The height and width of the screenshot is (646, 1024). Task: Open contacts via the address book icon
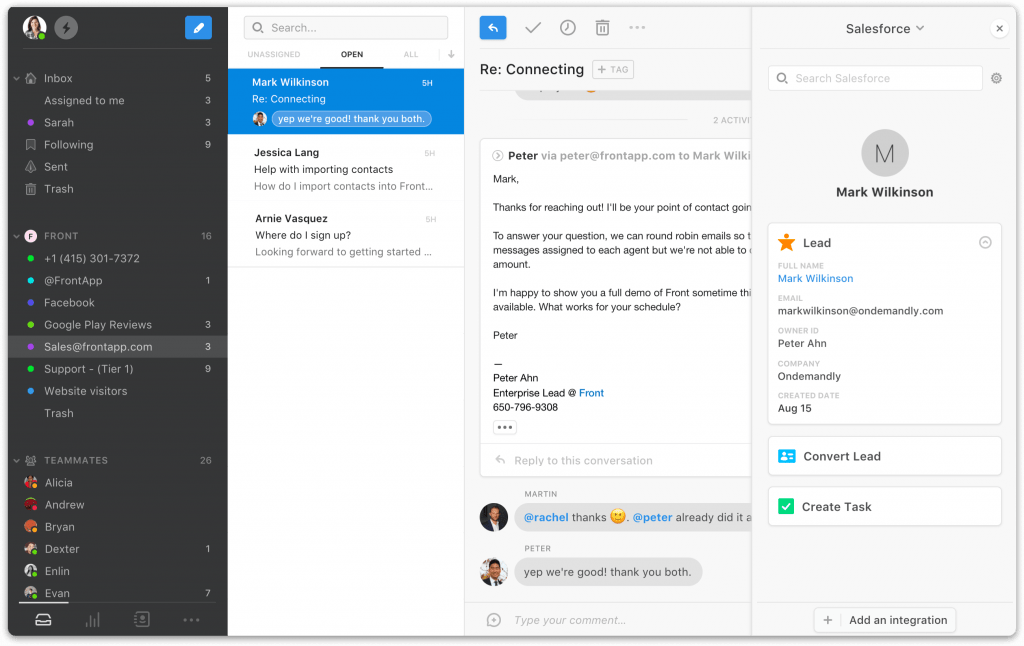pos(142,619)
